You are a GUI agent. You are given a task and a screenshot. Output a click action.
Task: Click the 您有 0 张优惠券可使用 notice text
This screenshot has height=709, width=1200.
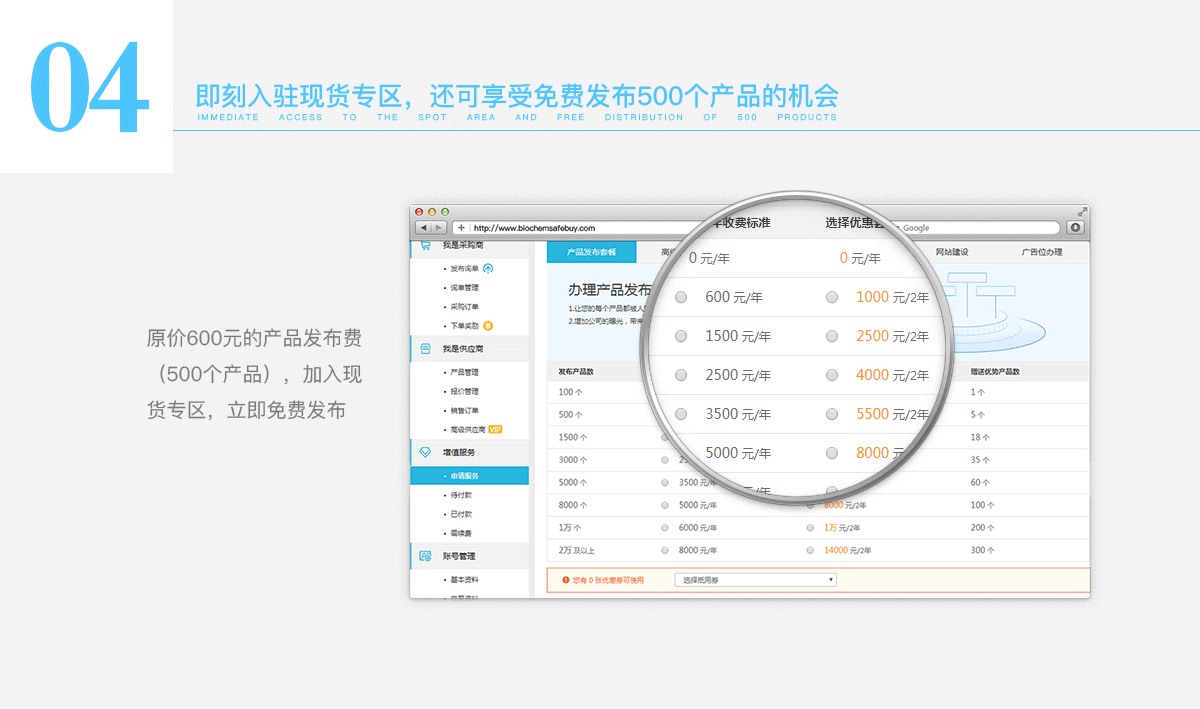(x=608, y=580)
